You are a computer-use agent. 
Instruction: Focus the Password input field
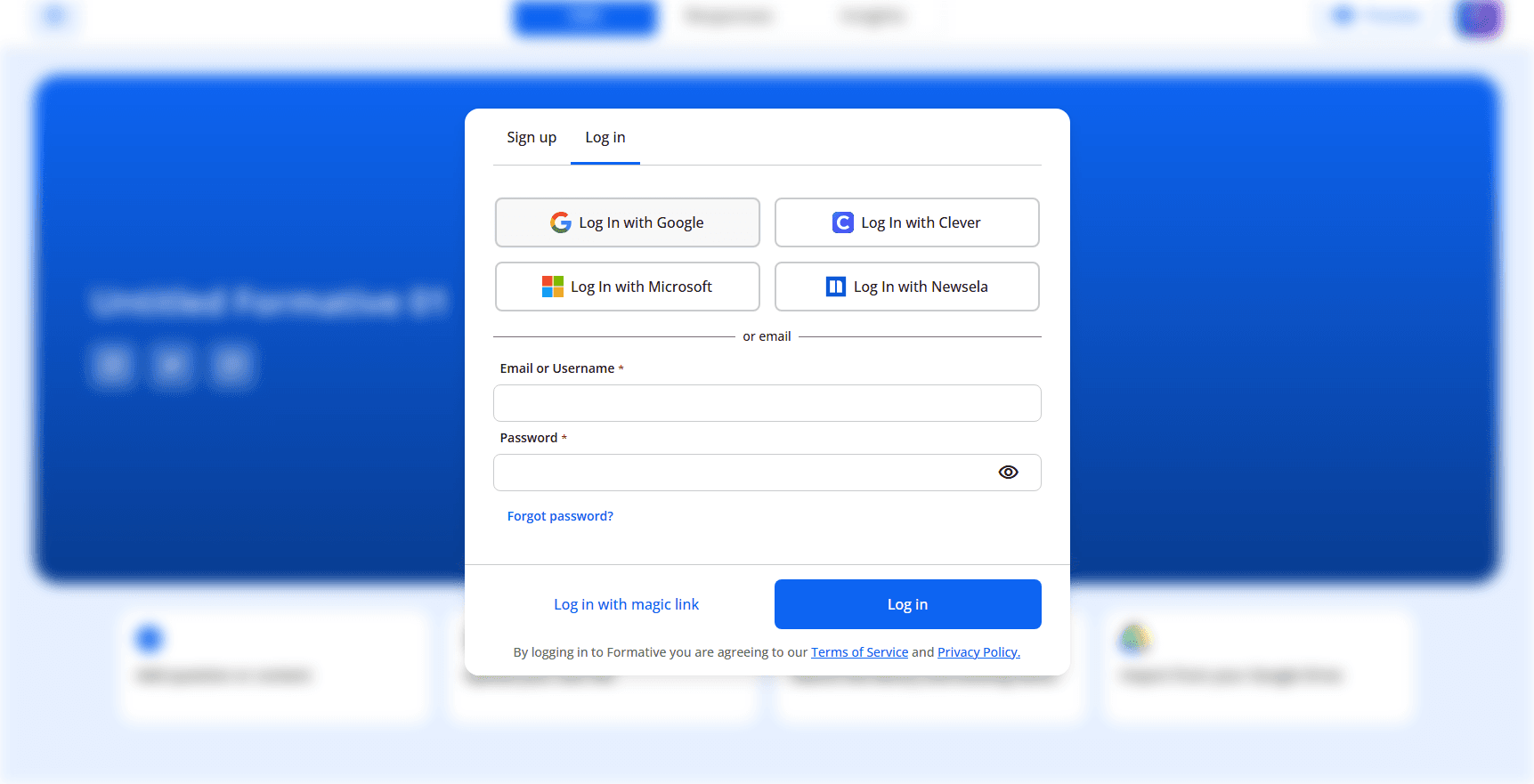point(767,473)
